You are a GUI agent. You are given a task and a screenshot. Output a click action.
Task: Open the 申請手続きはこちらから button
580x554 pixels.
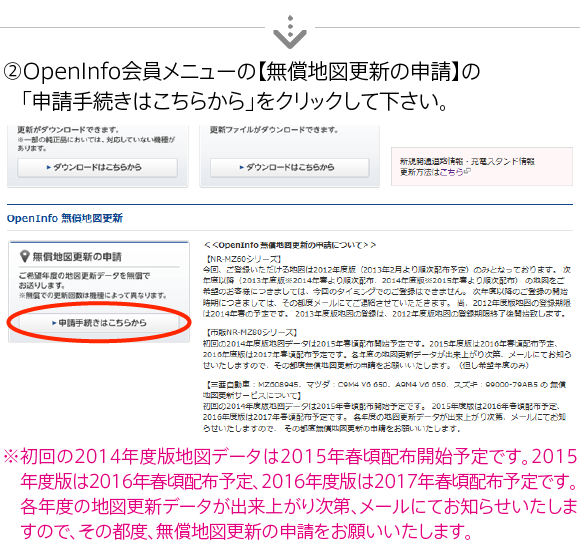(x=99, y=323)
